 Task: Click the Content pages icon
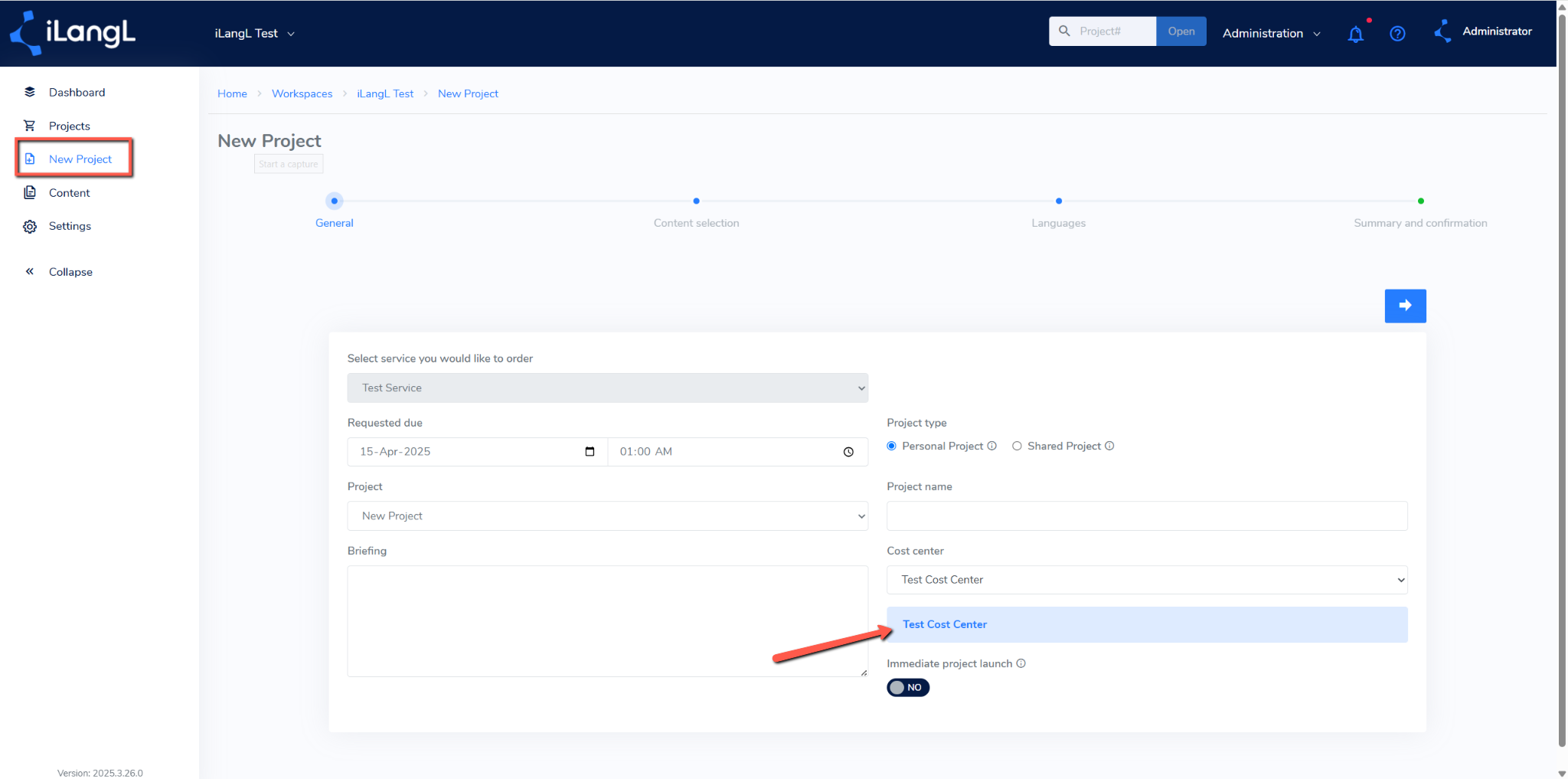tap(30, 192)
